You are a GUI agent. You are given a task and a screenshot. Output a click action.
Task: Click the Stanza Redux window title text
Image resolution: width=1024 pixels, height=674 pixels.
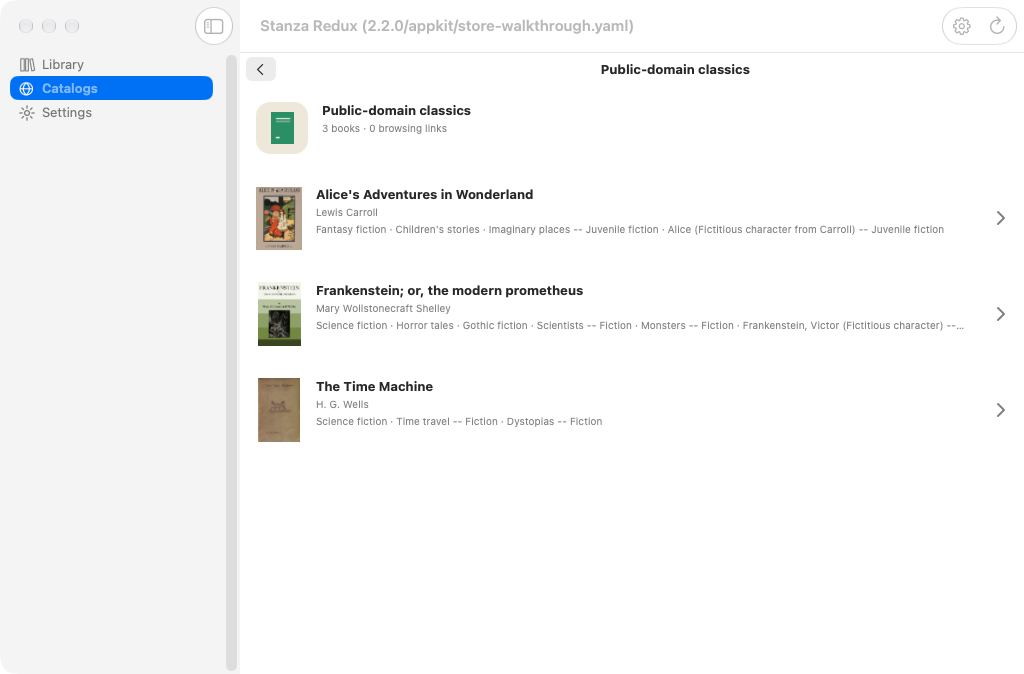click(447, 26)
